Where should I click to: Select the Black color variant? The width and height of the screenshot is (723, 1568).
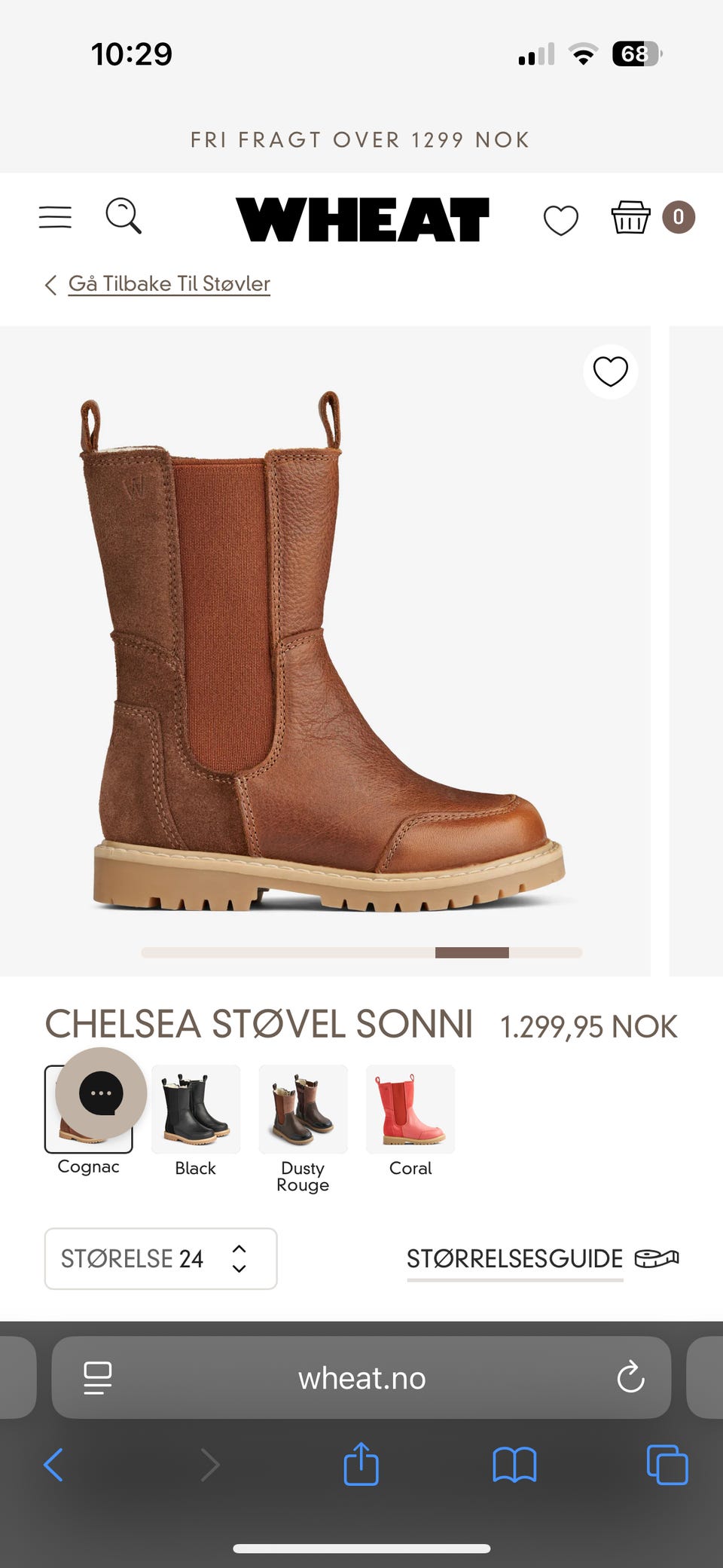pyautogui.click(x=196, y=1121)
